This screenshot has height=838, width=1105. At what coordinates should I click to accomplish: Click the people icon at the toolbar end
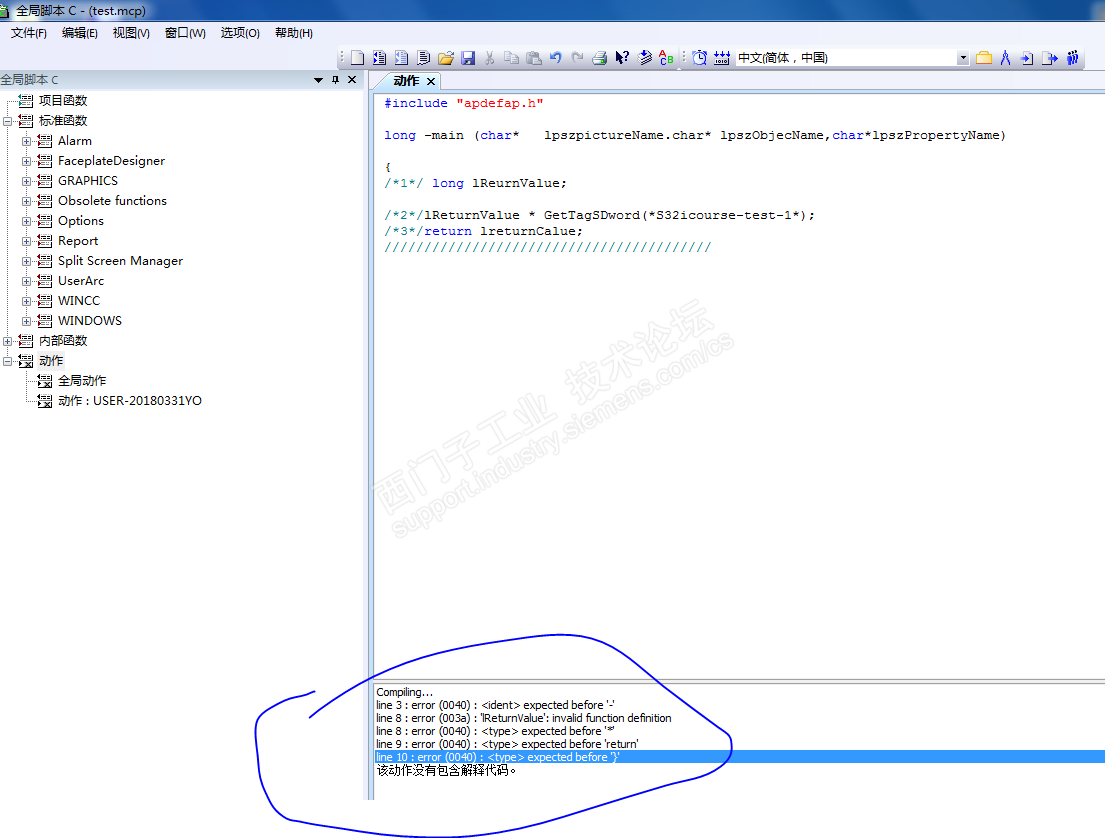click(x=1073, y=58)
